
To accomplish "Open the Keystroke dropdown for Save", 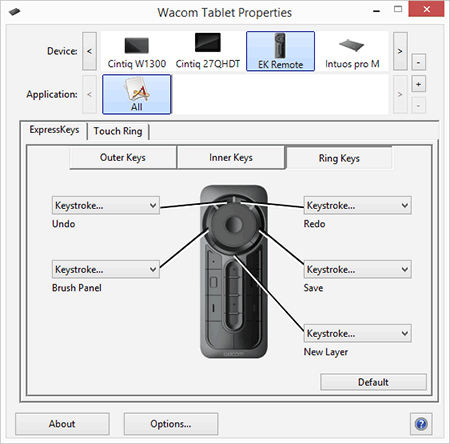I will [357, 269].
